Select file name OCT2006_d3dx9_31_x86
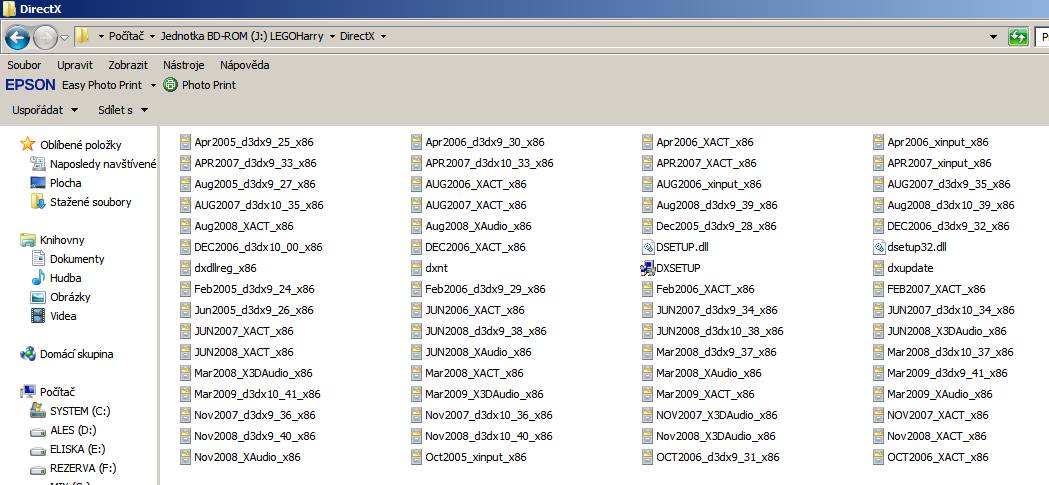Viewport: 1049px width, 485px height. tap(718, 458)
